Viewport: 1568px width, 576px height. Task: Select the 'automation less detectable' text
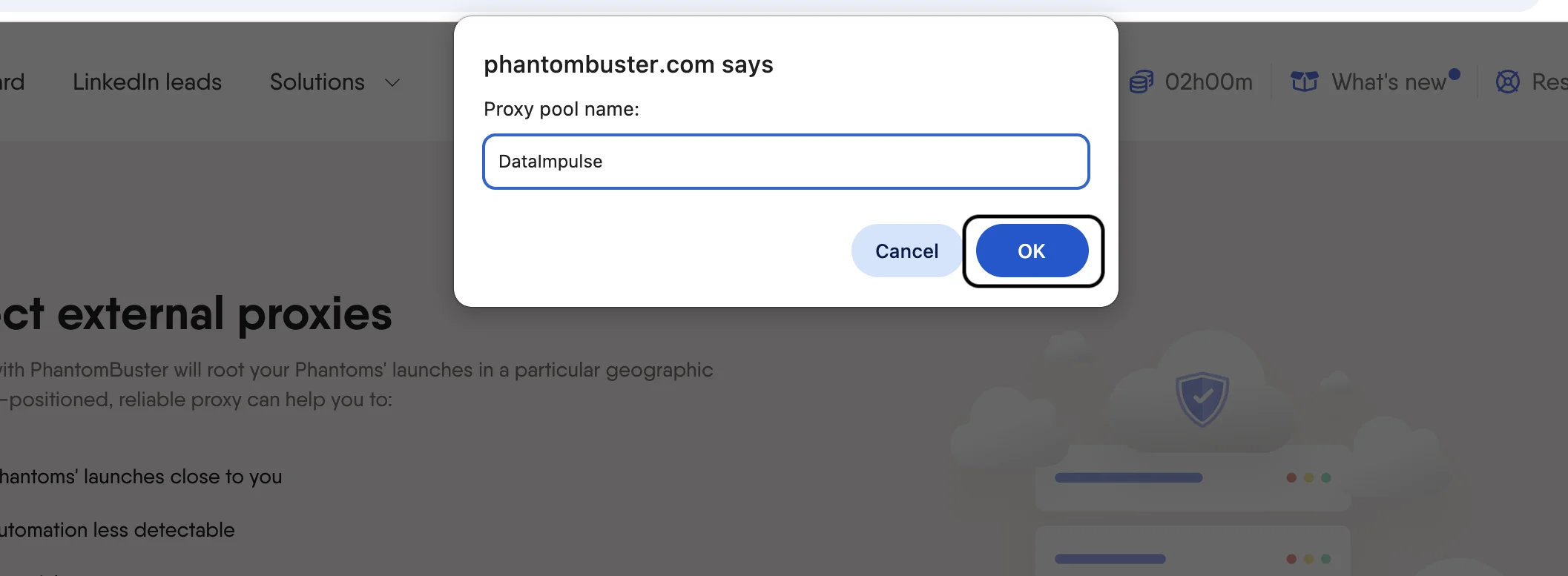point(117,530)
